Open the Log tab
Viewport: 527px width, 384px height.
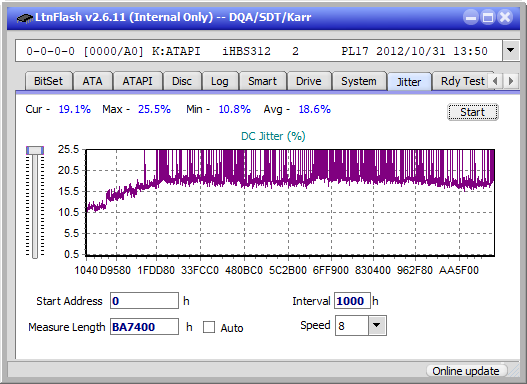pos(219,81)
